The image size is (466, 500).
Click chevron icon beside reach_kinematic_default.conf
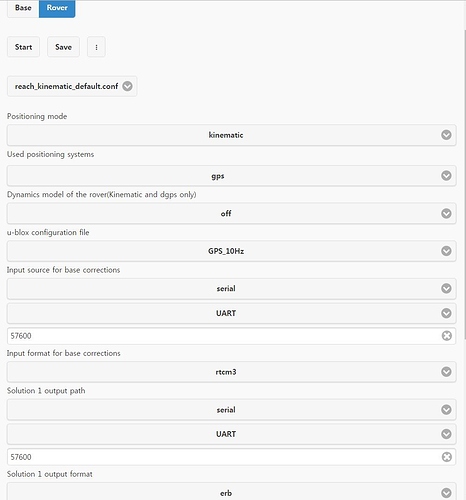click(127, 86)
